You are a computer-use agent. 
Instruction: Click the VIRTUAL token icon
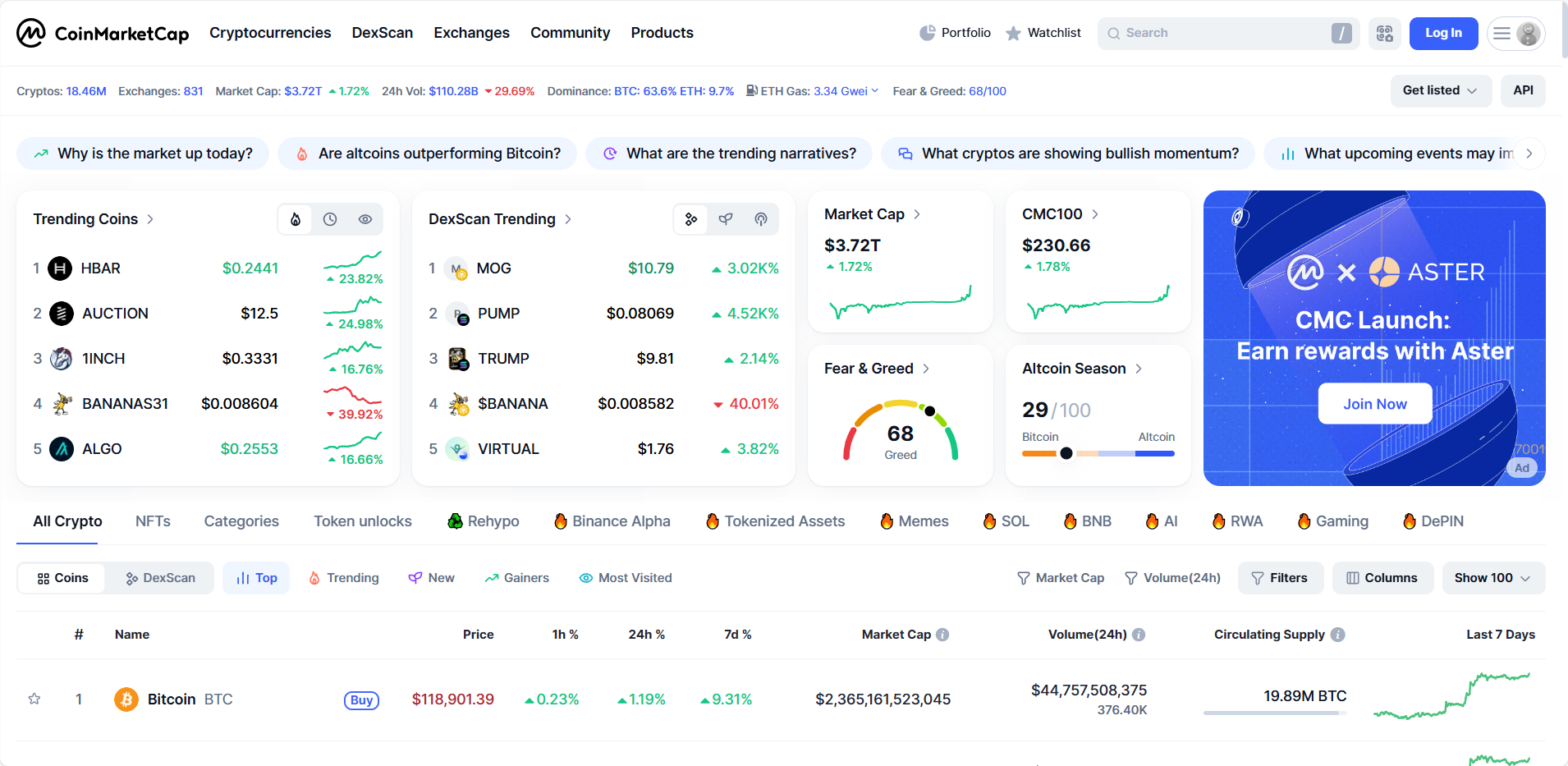457,449
